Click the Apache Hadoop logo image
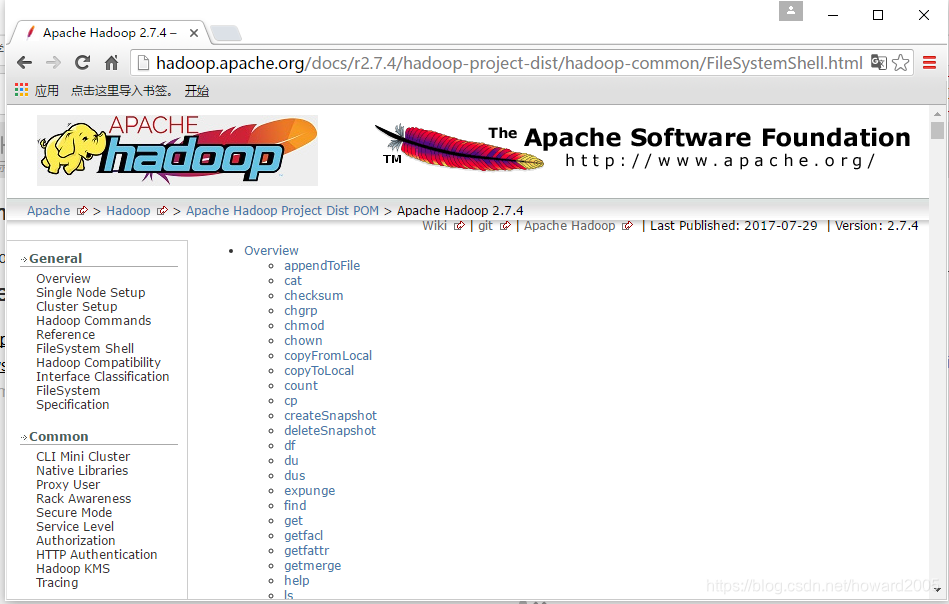Viewport: 949px width, 604px height. [177, 150]
